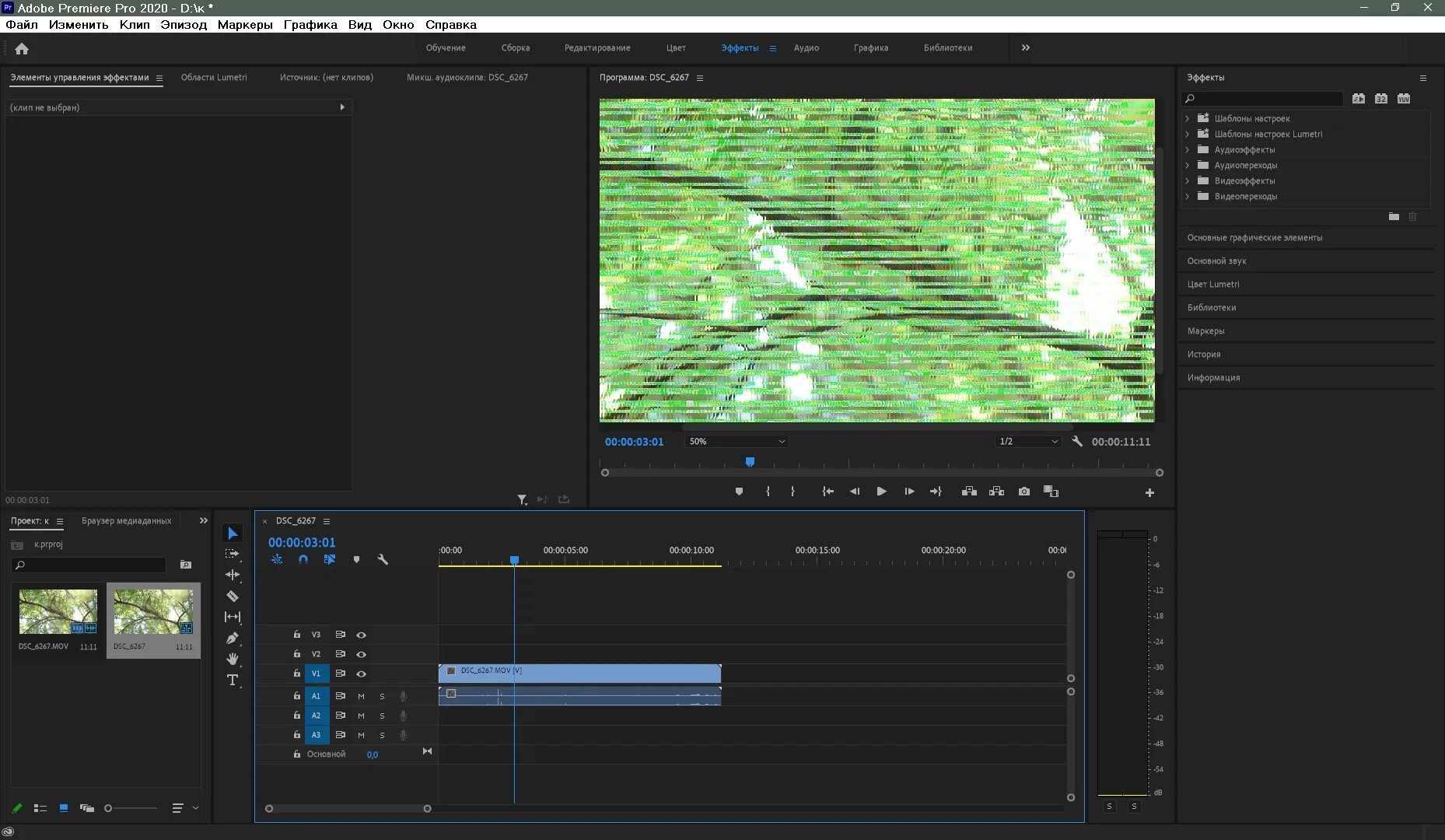Switch to the Цвет workspace tab
Image resolution: width=1445 pixels, height=840 pixels.
[x=675, y=48]
